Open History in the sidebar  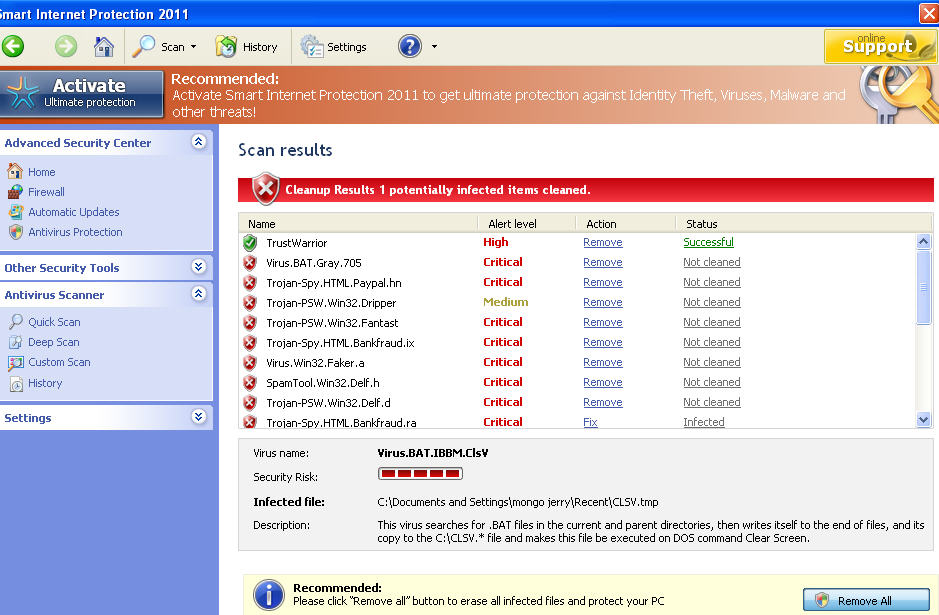[x=45, y=383]
